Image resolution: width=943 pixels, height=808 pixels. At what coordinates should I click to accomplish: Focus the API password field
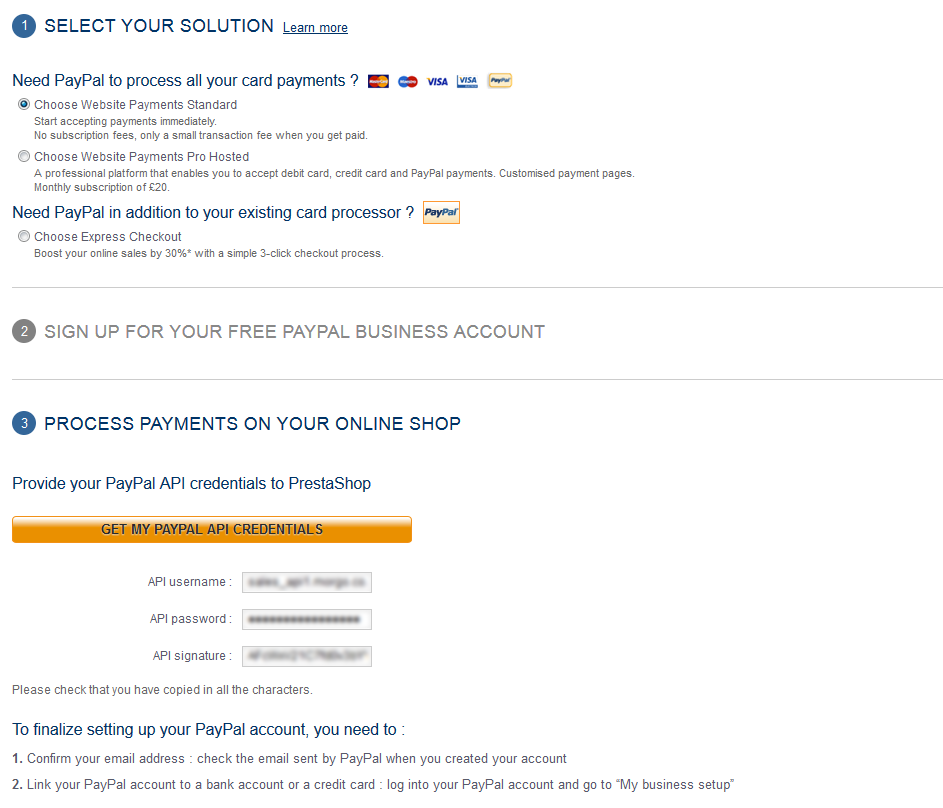coord(307,619)
